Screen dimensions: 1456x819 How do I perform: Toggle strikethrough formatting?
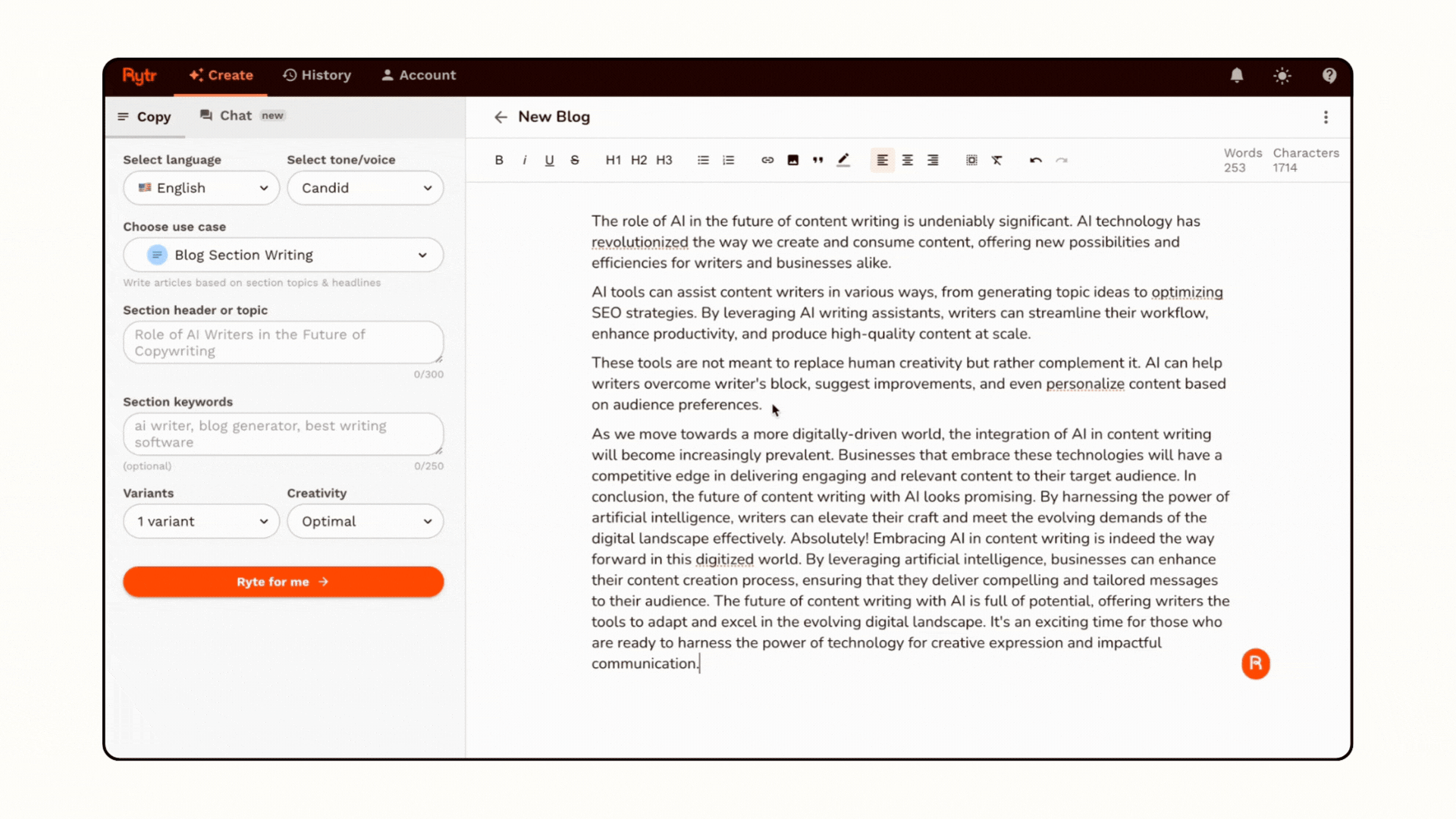(575, 160)
